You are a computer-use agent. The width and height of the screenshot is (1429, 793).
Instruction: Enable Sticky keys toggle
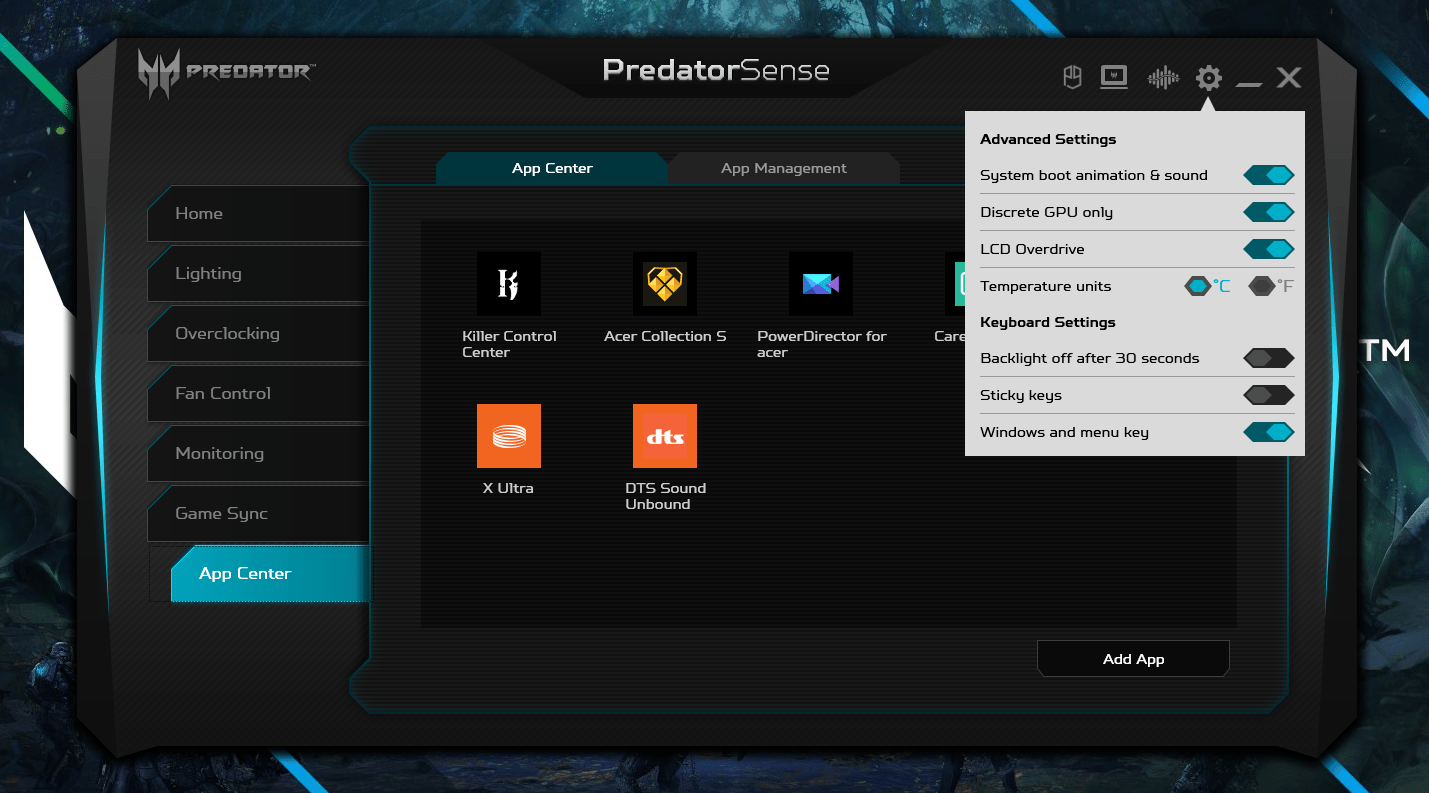click(x=1268, y=395)
